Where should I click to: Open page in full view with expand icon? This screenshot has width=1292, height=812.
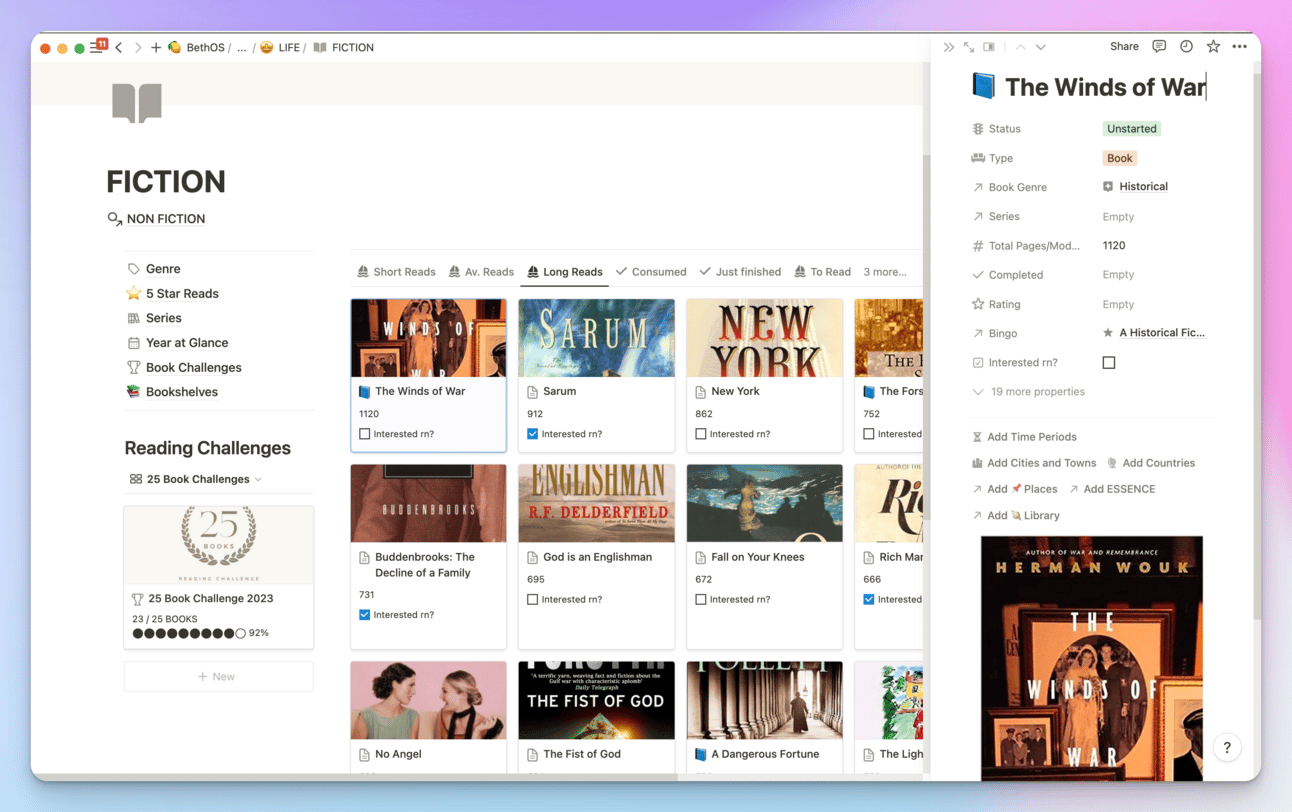[969, 47]
